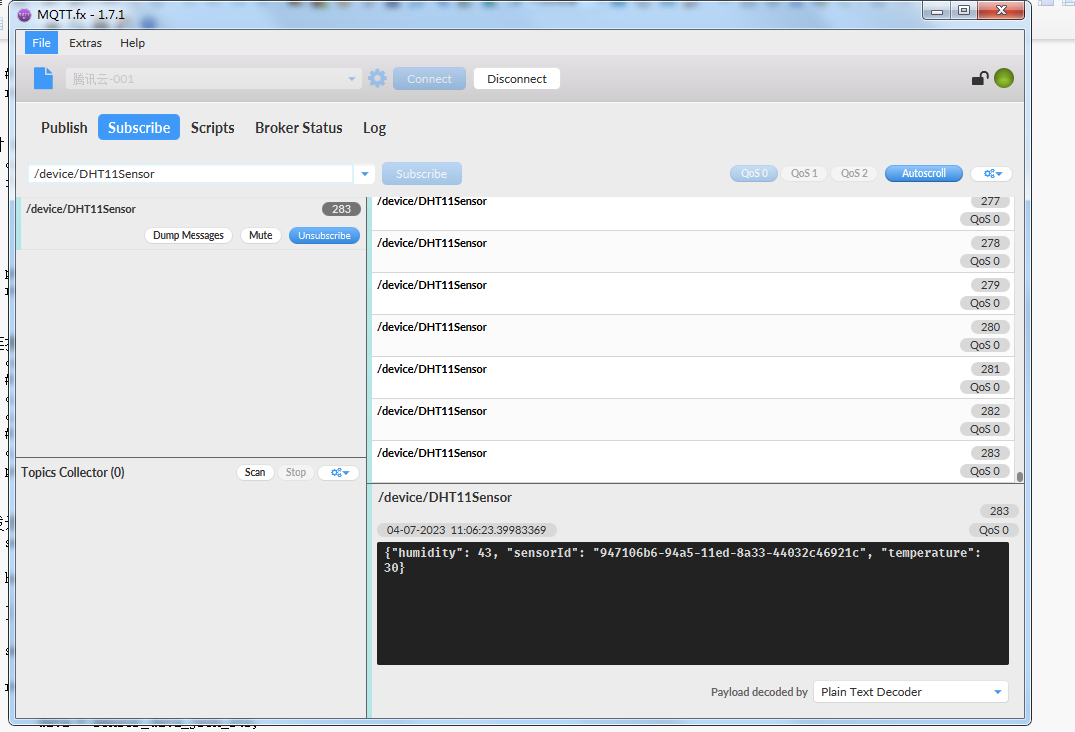The height and width of the screenshot is (732, 1075).
Task: Open the Plain Text Decoder dropdown
Action: click(x=911, y=692)
